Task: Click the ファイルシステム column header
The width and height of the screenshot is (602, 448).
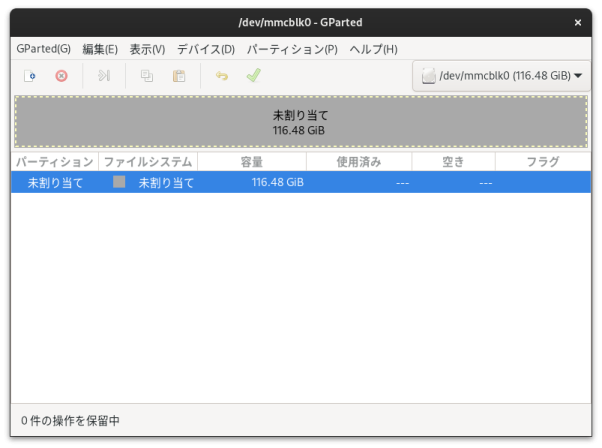Action: [148, 162]
